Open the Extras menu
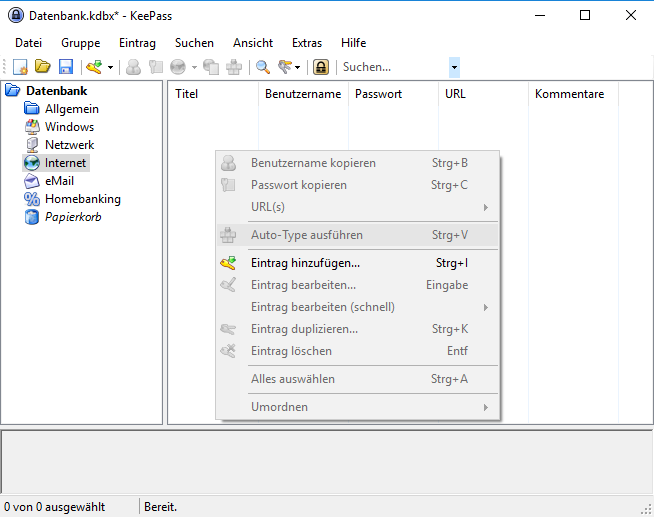654x517 pixels. pyautogui.click(x=307, y=43)
